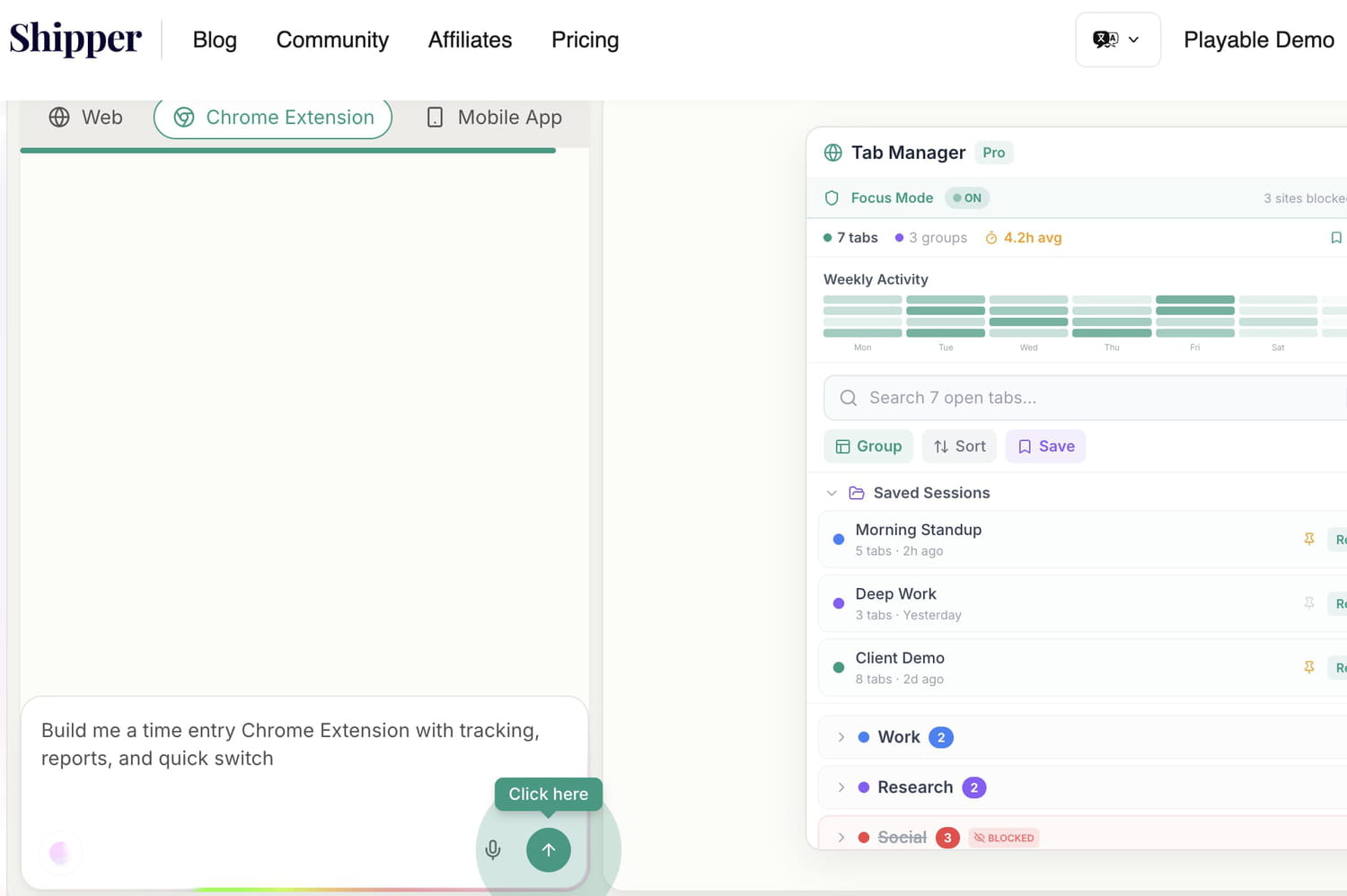This screenshot has height=896, width=1347.
Task: Open the Pricing menu item
Action: 585,40
